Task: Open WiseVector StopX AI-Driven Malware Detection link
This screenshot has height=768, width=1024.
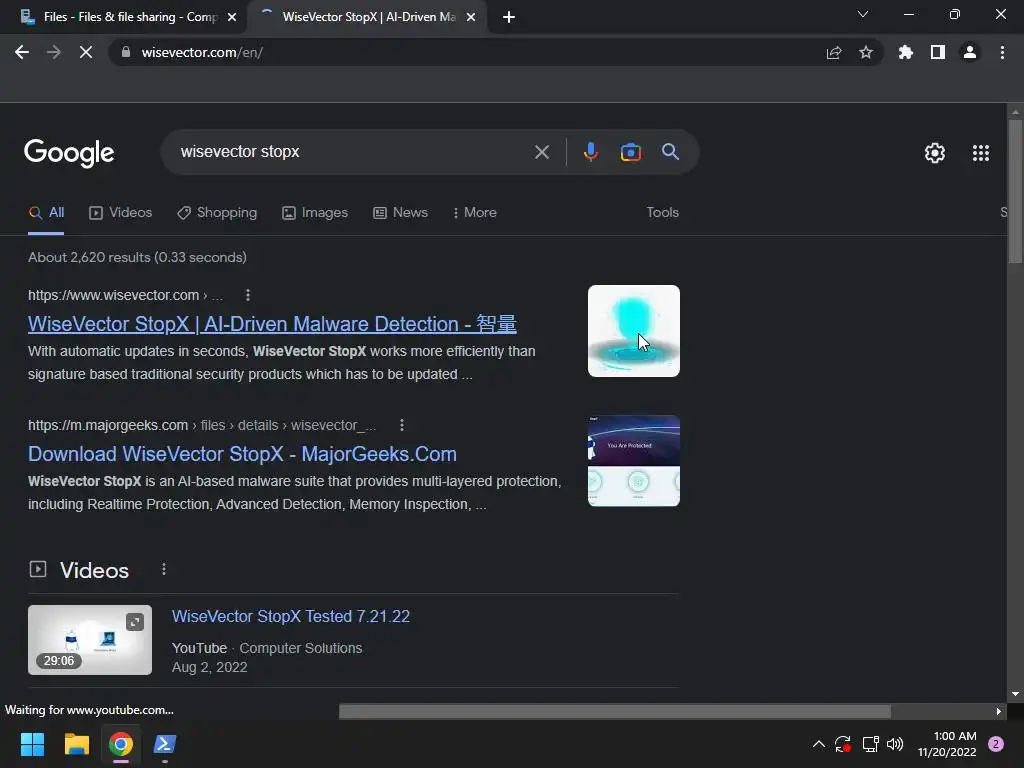Action: coord(272,324)
